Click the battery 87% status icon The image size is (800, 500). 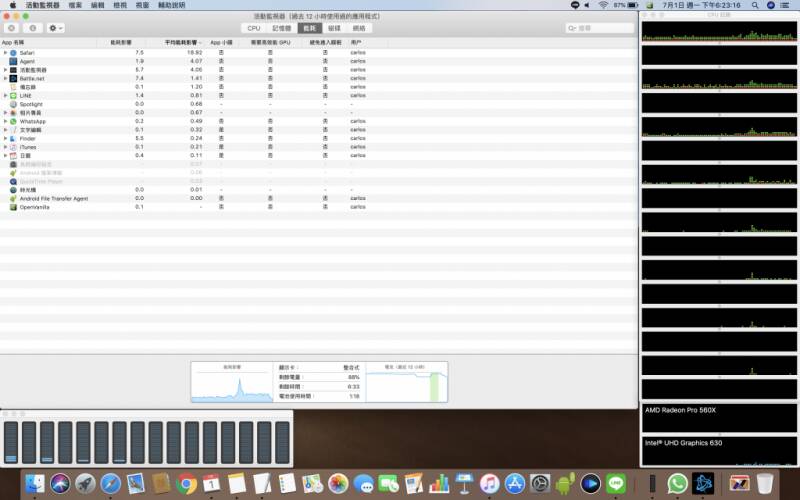pyautogui.click(x=626, y=5)
